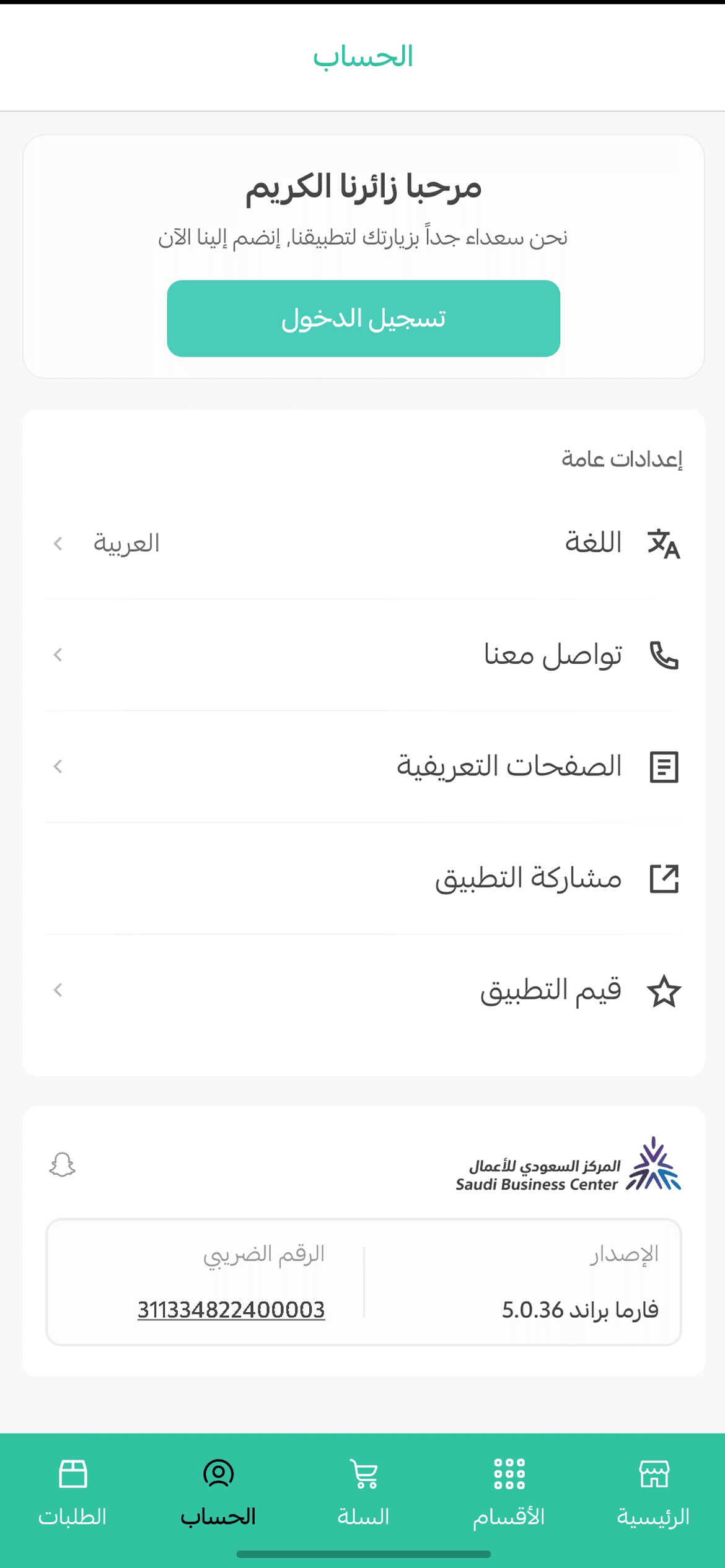
Task: Expand language chevron next to العربية
Action: tap(58, 544)
